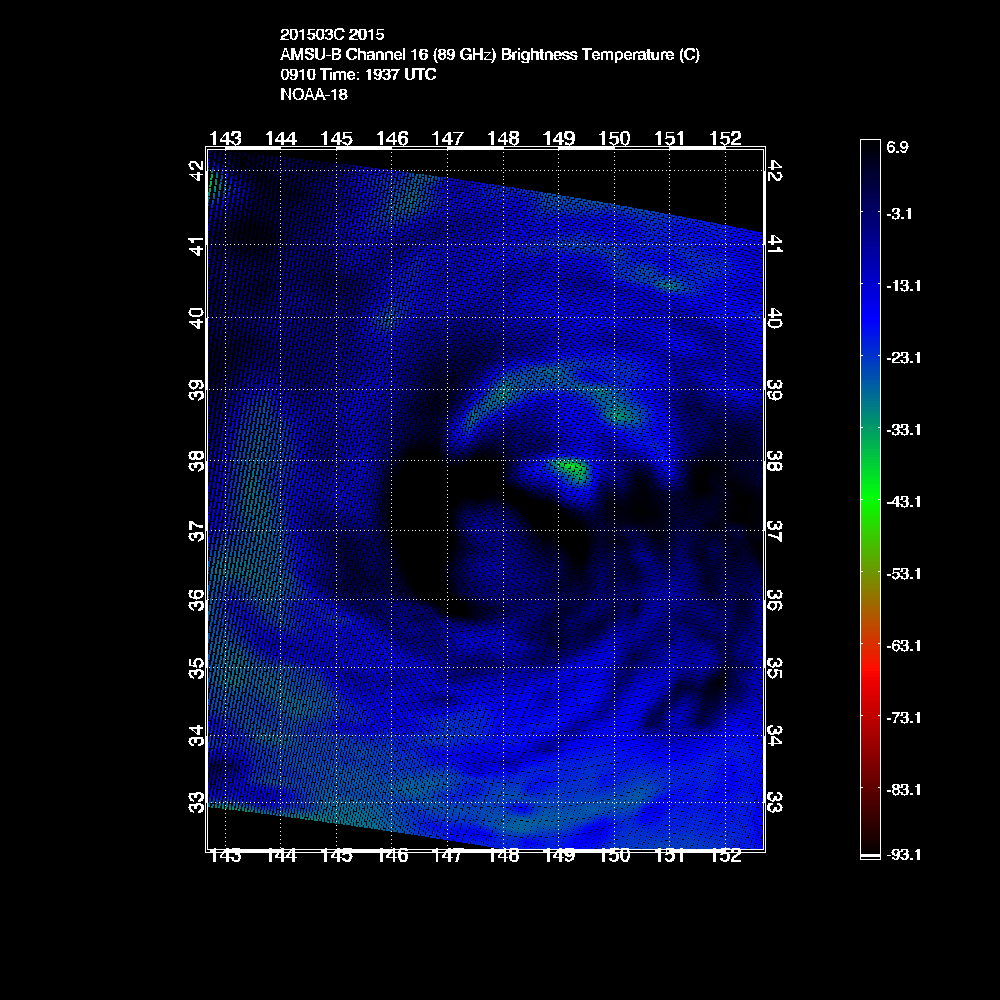Click longitude 143 on the top axis

click(x=226, y=138)
